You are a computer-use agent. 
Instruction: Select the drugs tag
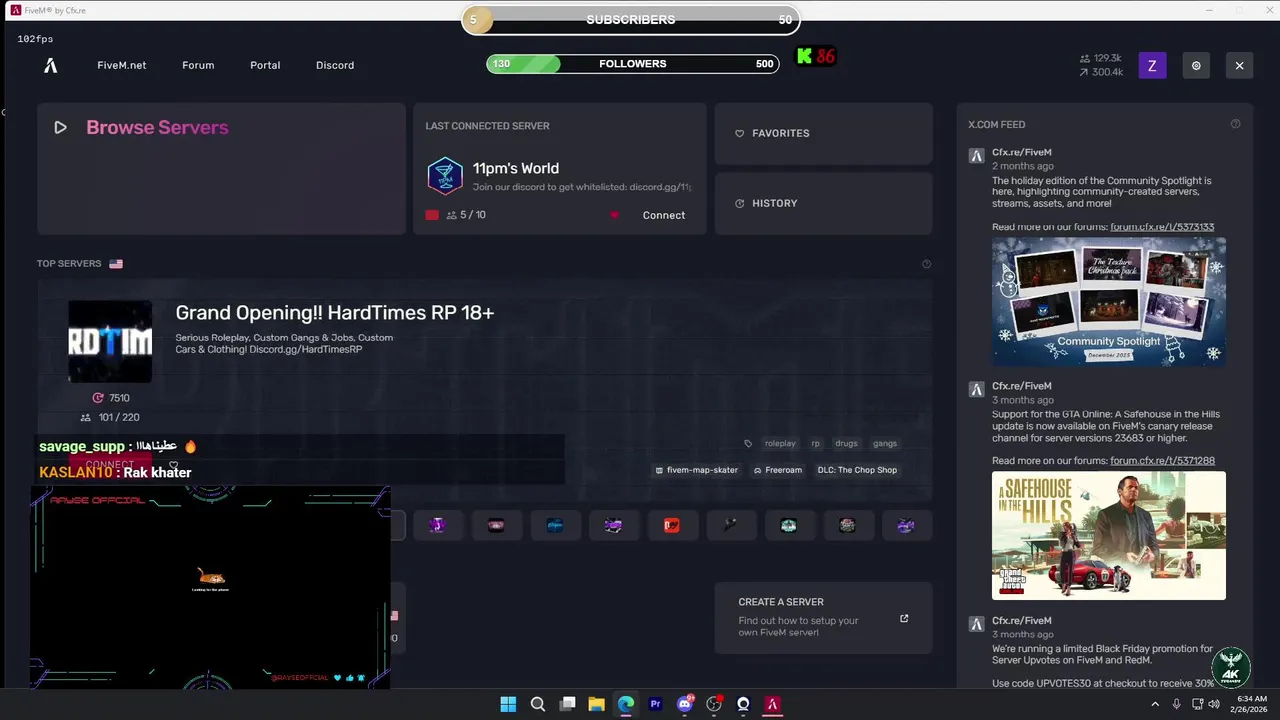pyautogui.click(x=846, y=443)
